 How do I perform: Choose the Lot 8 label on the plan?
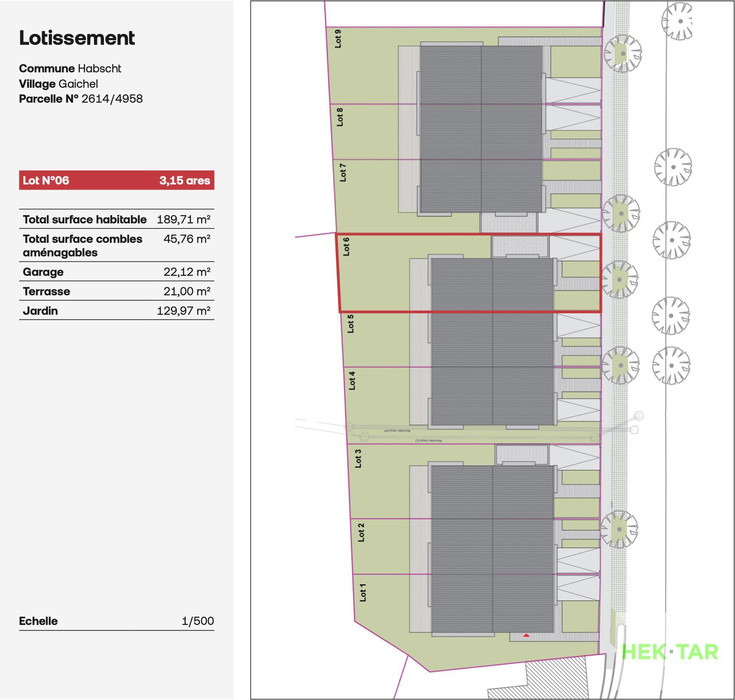pyautogui.click(x=340, y=116)
